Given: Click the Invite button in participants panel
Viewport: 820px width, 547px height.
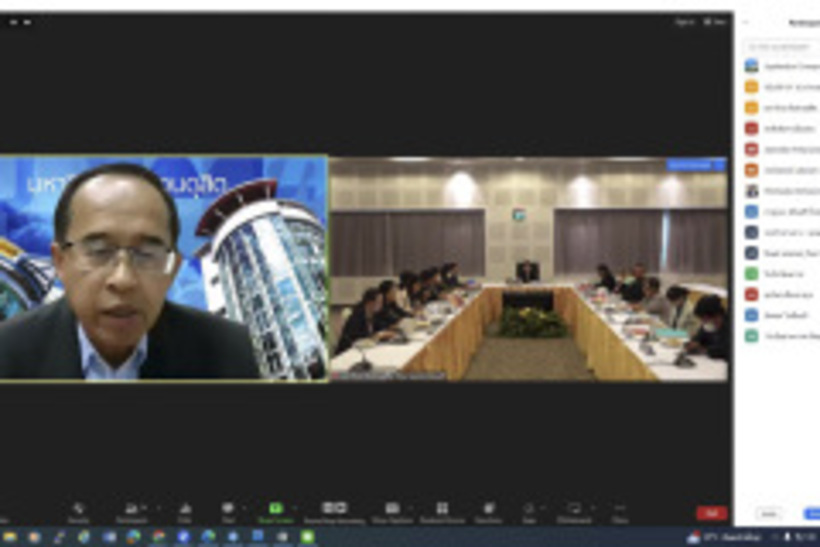Looking at the screenshot, I should [769, 514].
